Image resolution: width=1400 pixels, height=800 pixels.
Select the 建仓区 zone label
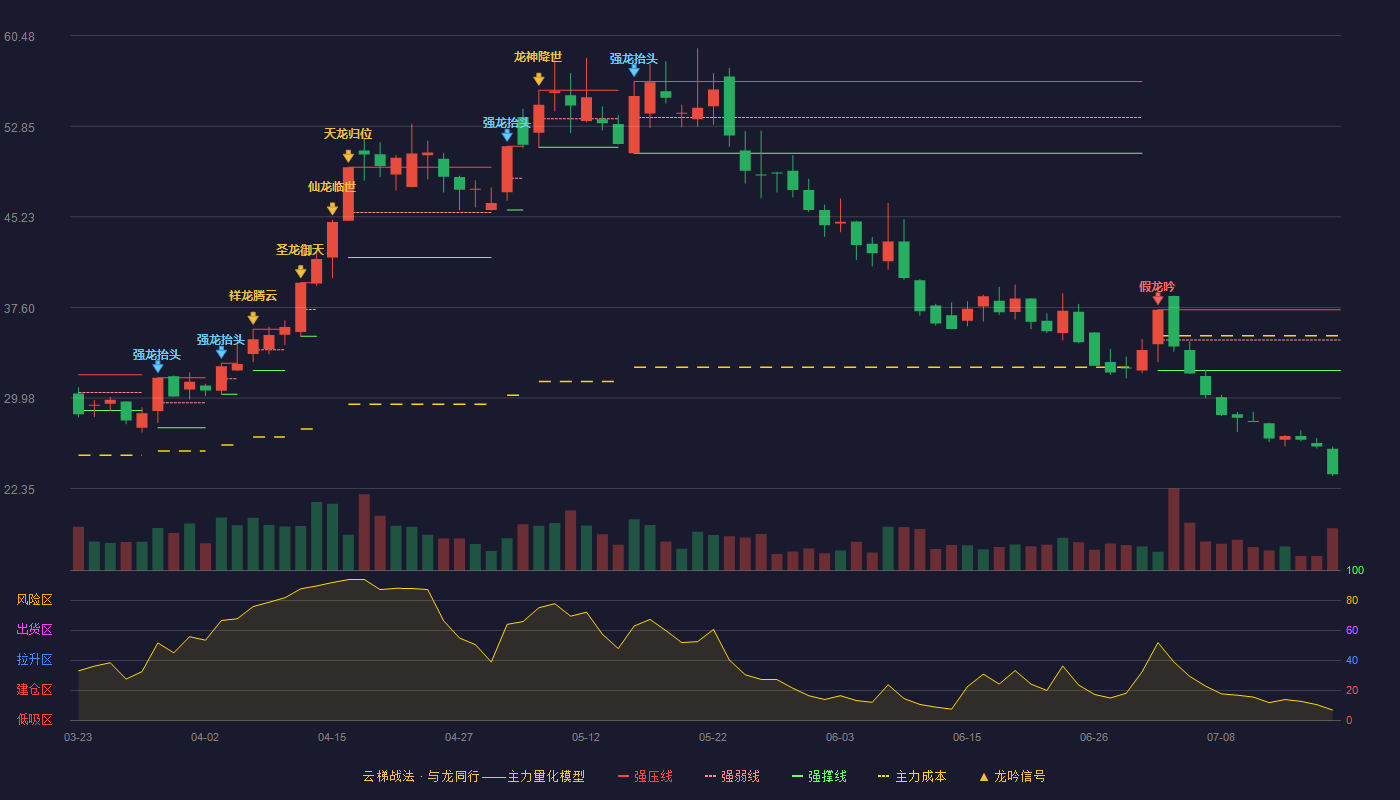[34, 690]
